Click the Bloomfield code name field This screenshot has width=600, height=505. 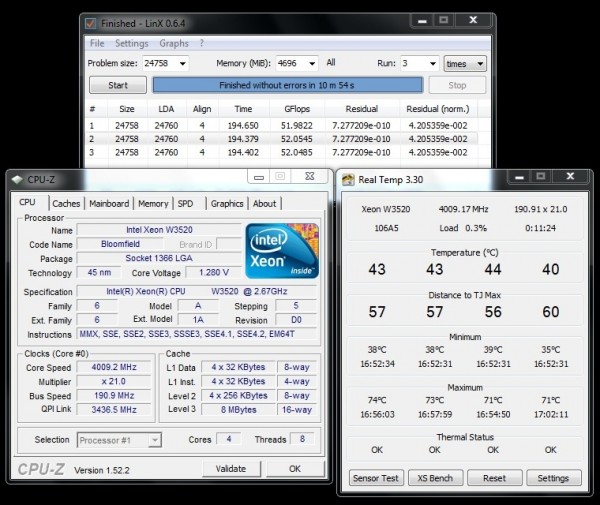pyautogui.click(x=121, y=244)
